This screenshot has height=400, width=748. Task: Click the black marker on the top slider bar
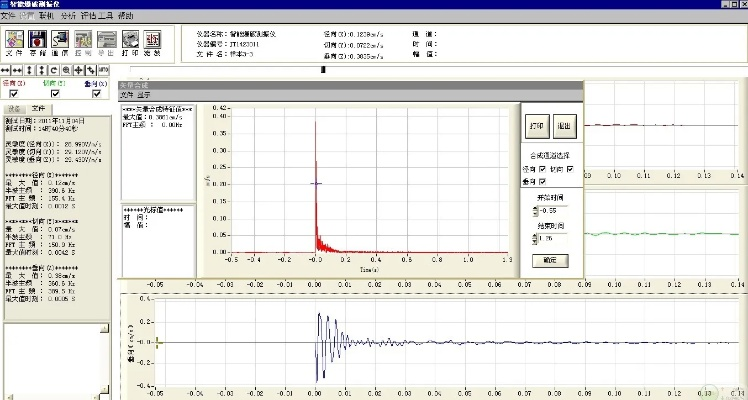[x=323, y=69]
